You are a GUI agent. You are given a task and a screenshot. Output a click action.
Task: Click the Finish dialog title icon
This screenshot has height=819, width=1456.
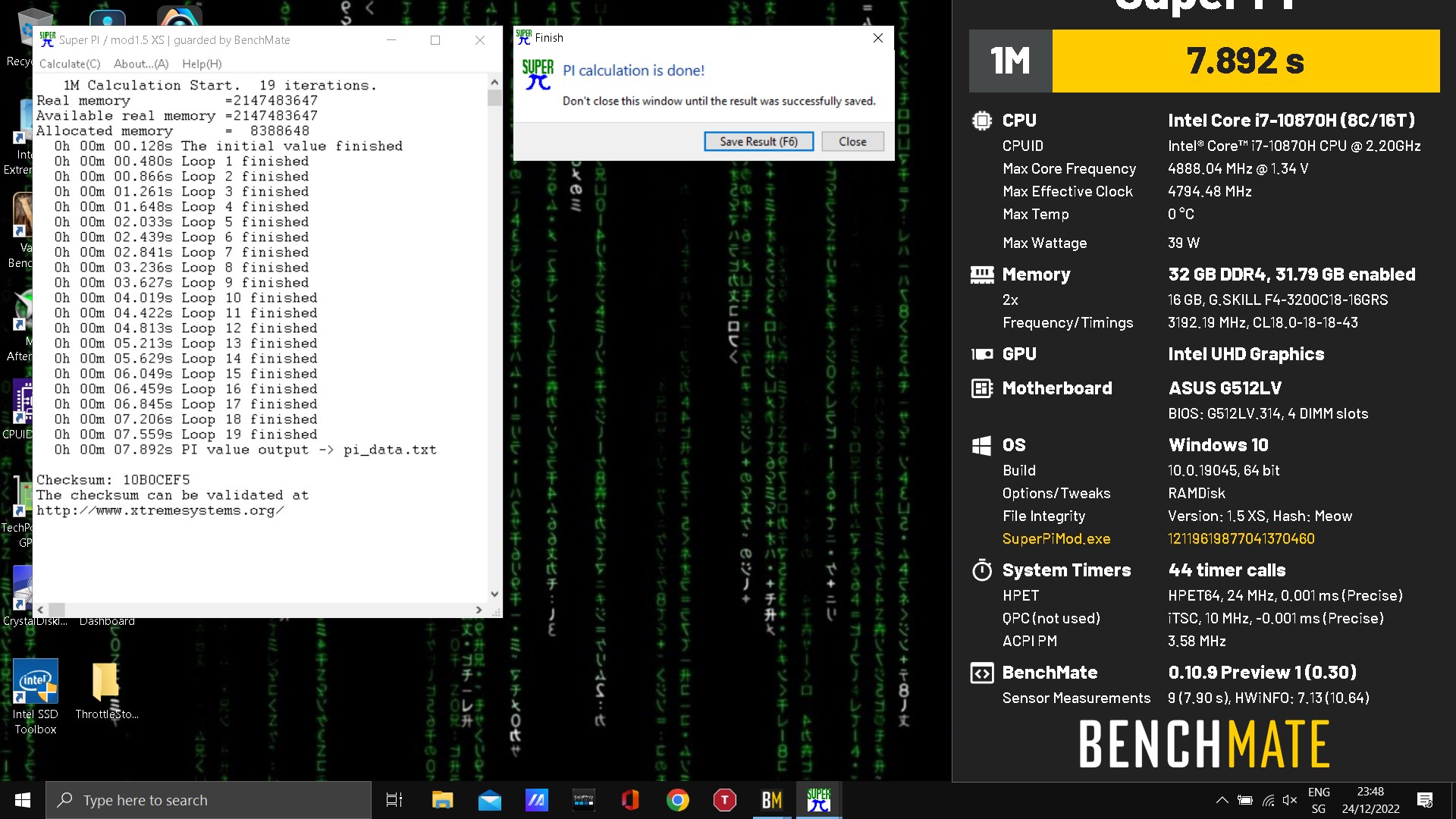coord(524,37)
